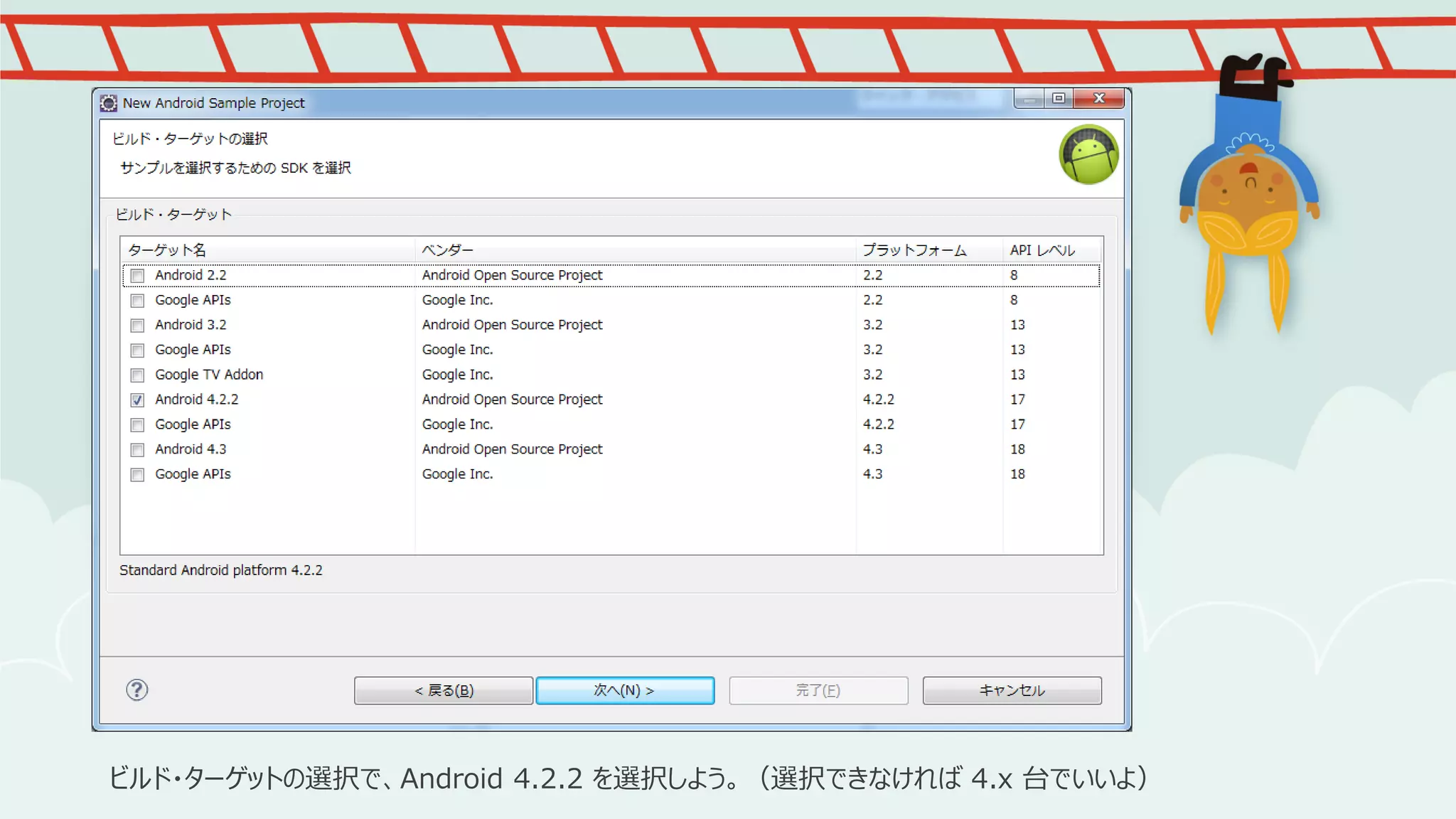Click the 戻る(B) back button
1456x819 pixels.
click(x=444, y=690)
